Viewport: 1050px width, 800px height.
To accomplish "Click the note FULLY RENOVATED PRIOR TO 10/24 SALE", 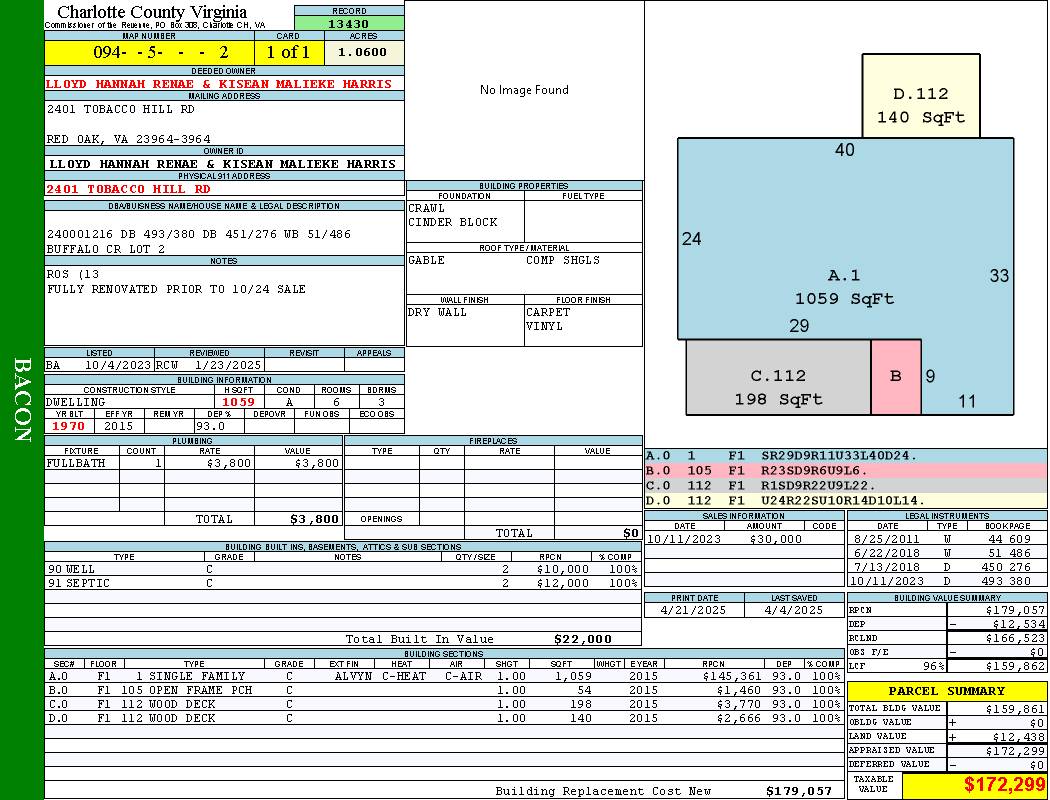I will tap(176, 289).
